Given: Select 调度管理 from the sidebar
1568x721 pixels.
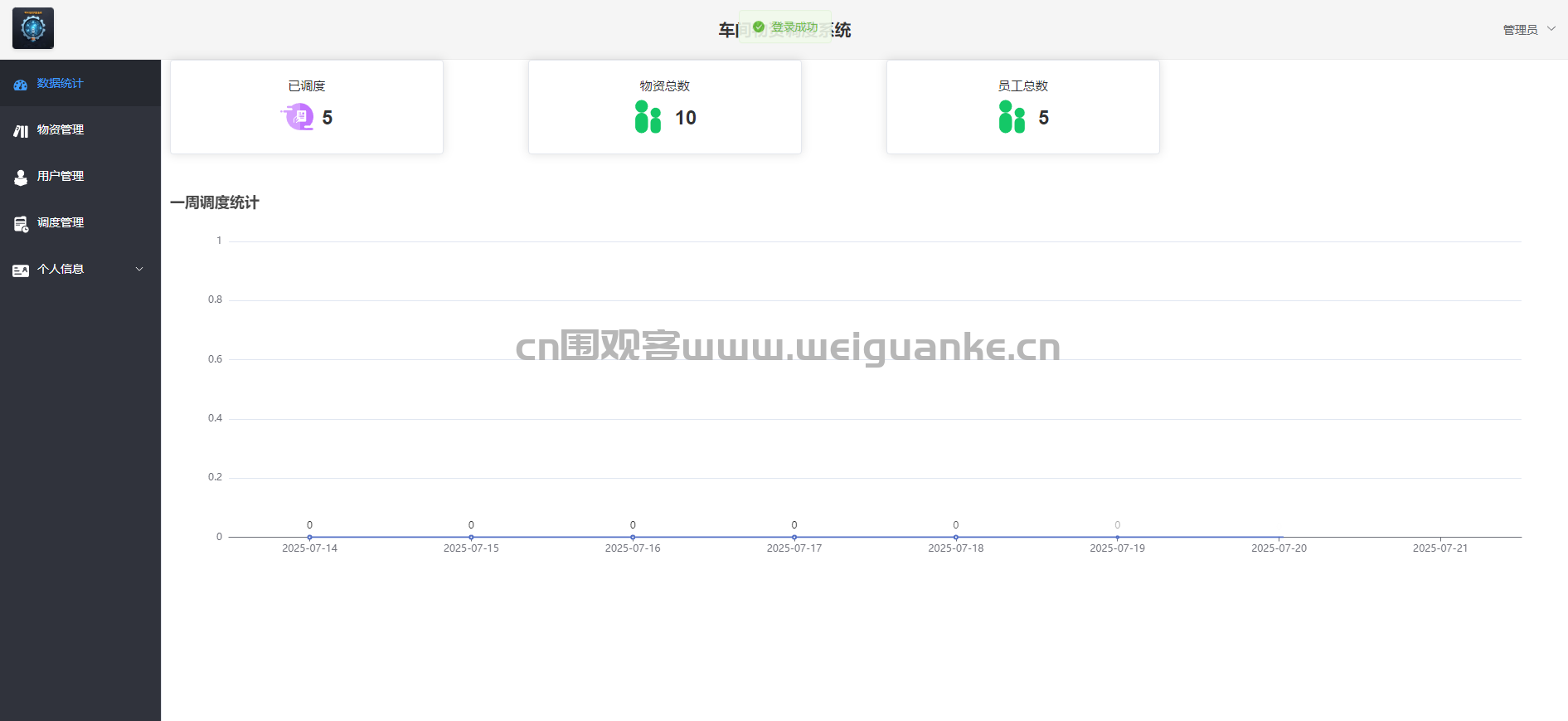Looking at the screenshot, I should coord(80,222).
